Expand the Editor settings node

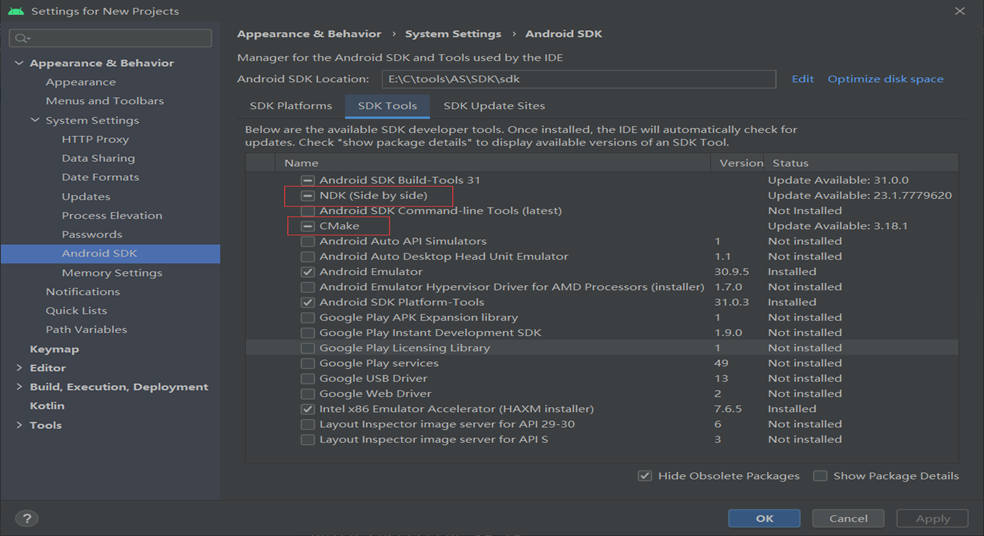[19, 368]
